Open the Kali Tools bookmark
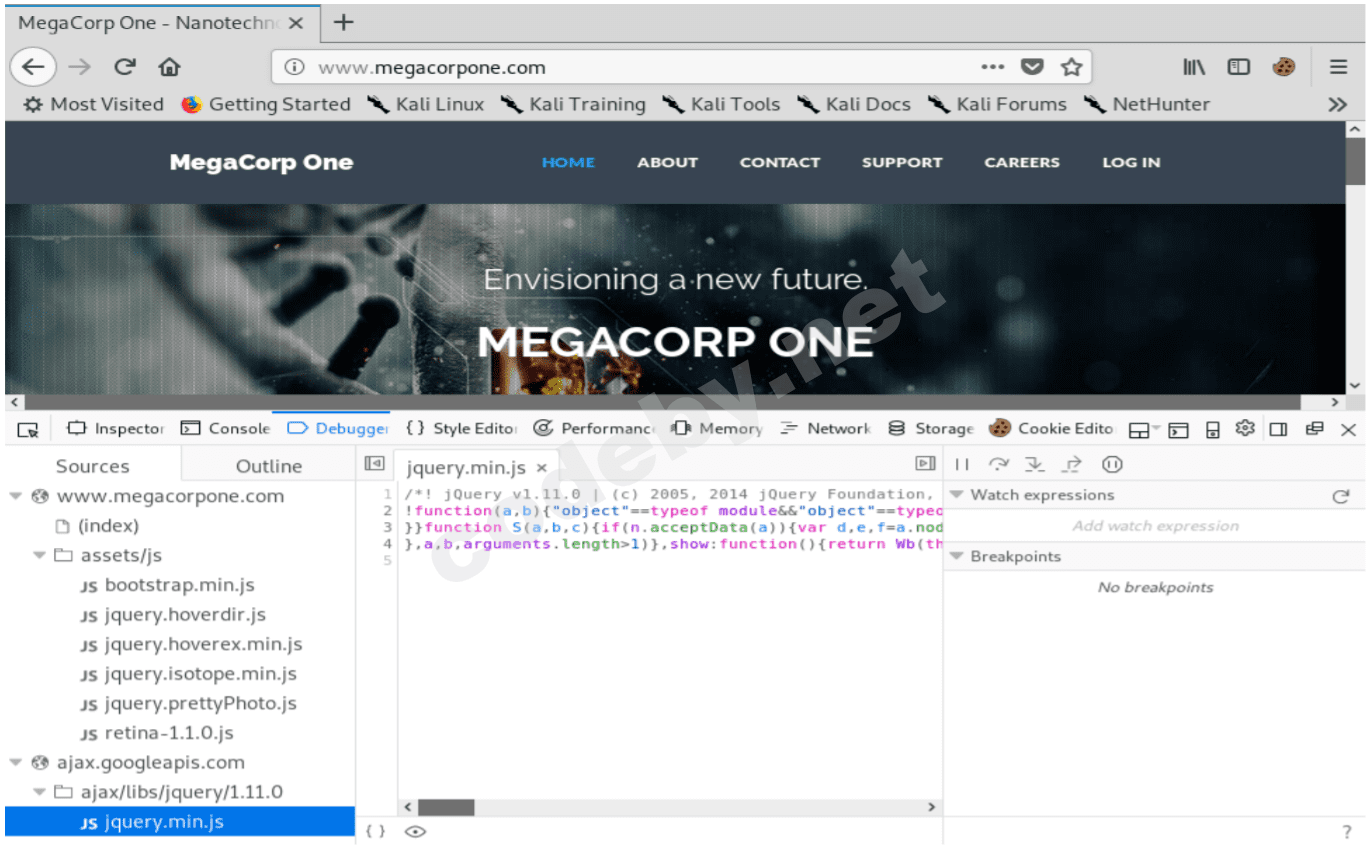This screenshot has height=850, width=1371. [720, 104]
